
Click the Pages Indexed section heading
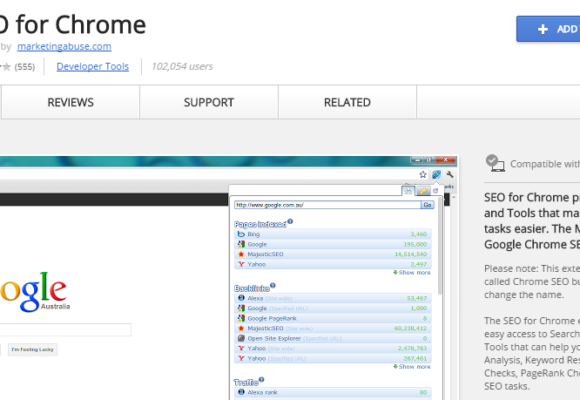point(260,224)
